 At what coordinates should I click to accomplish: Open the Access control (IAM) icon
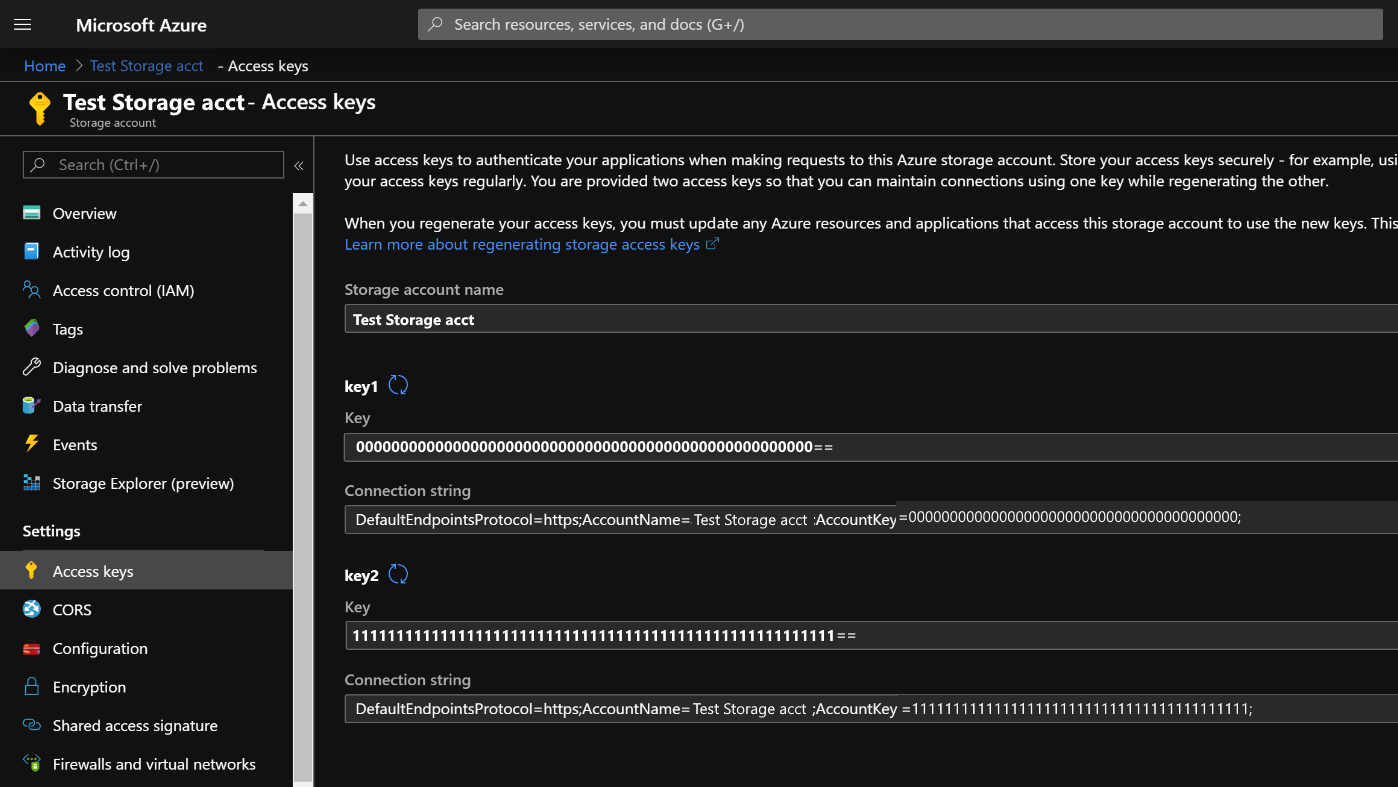33,290
